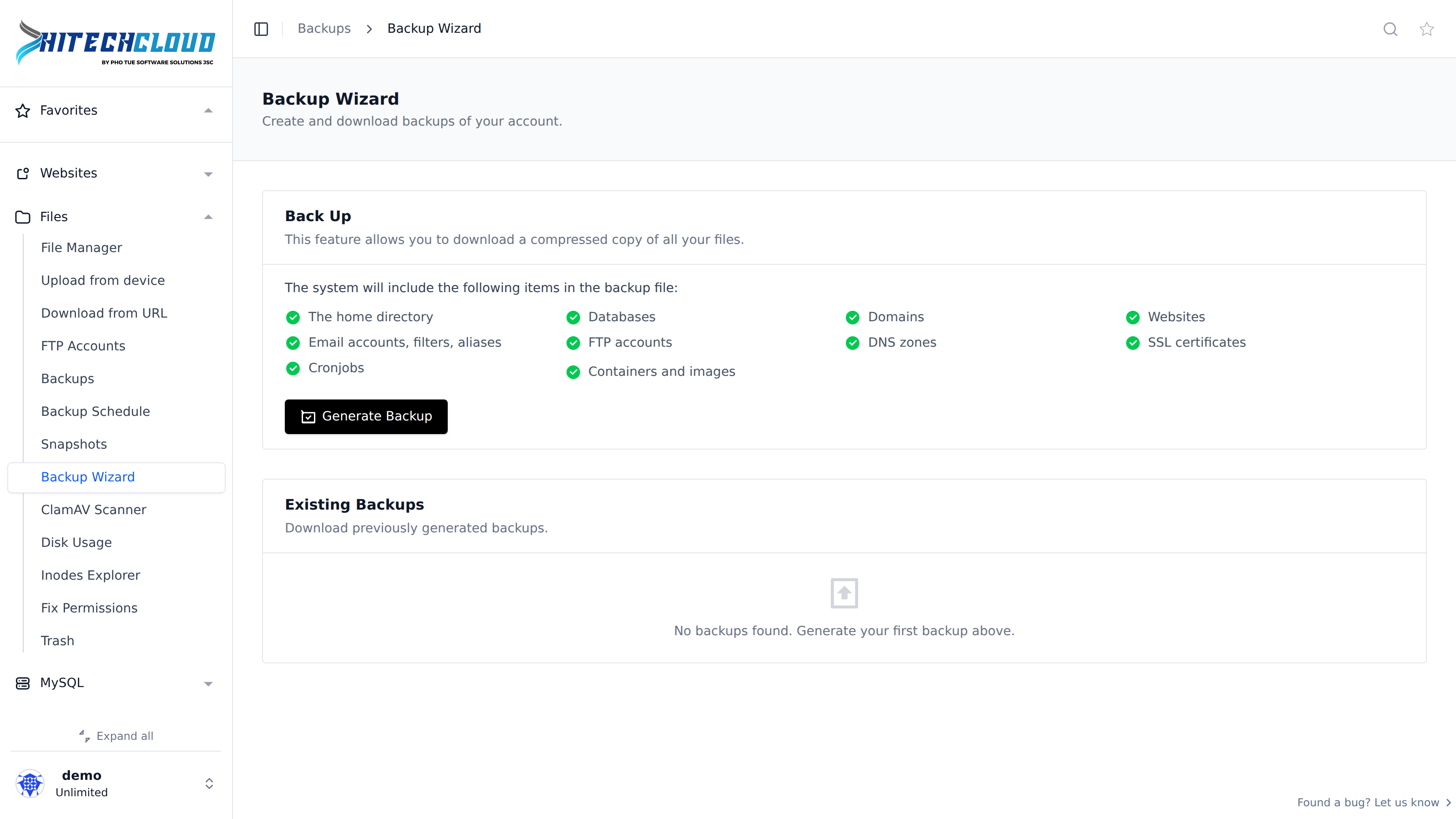1456x819 pixels.
Task: Click the HitechCloud logo
Action: point(115,42)
